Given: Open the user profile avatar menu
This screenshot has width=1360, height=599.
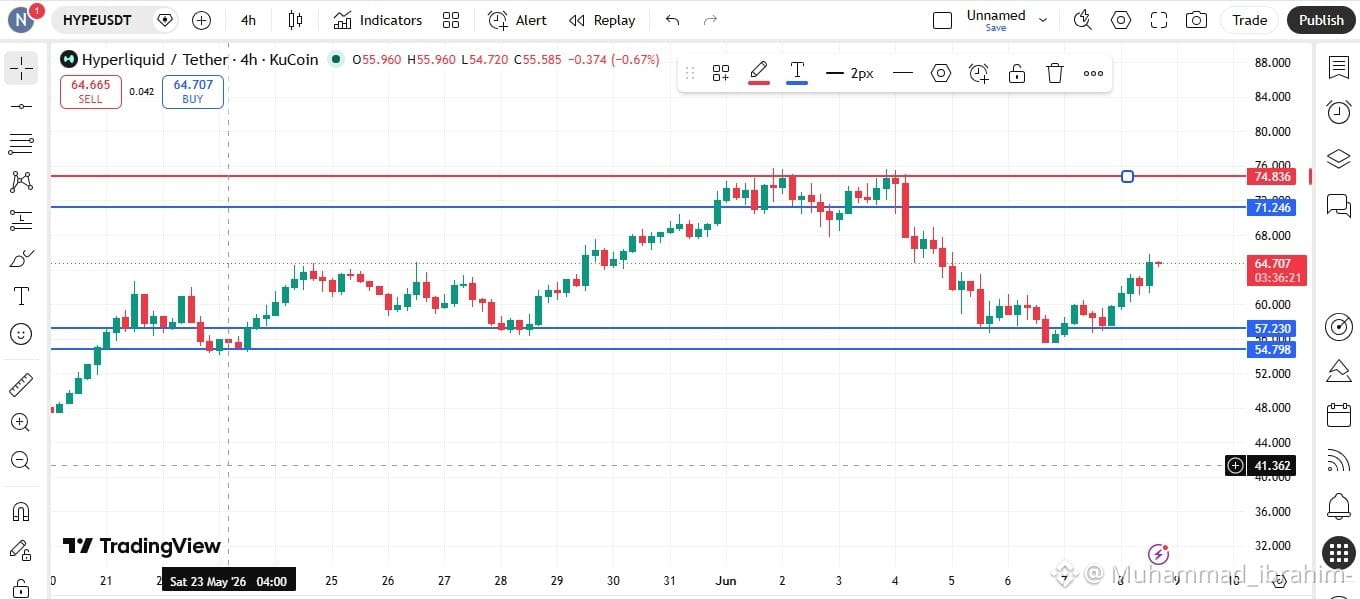Looking at the screenshot, I should coord(23,19).
